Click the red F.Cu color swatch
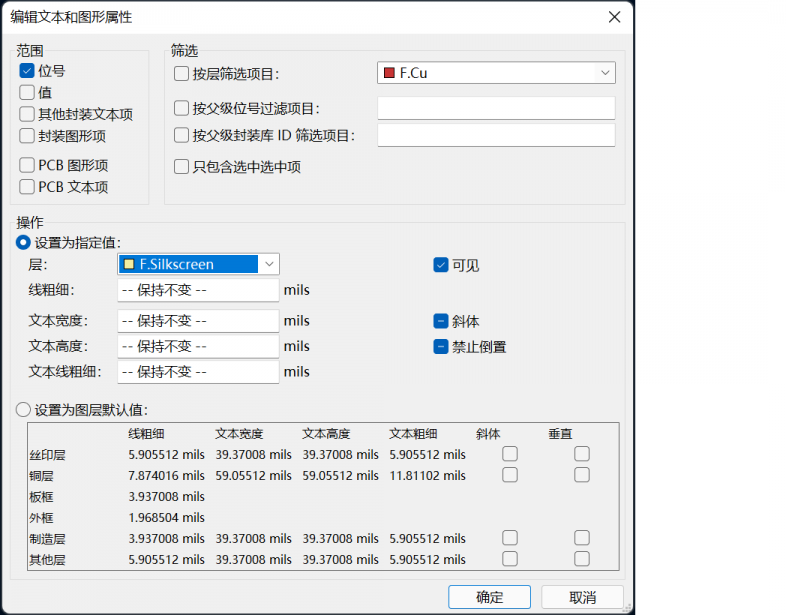The width and height of the screenshot is (786, 615). pos(389,73)
